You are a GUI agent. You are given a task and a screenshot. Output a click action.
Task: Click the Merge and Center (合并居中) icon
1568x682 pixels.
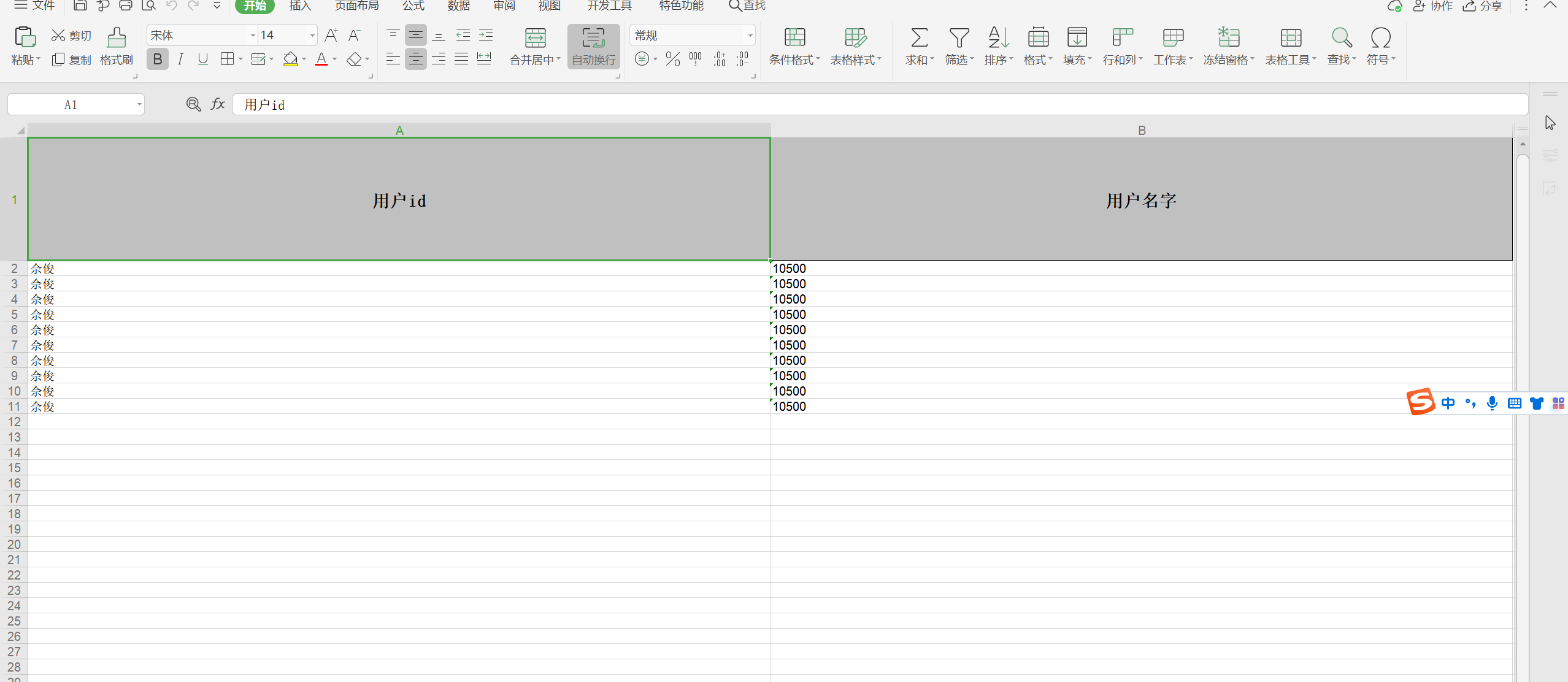pos(535,39)
